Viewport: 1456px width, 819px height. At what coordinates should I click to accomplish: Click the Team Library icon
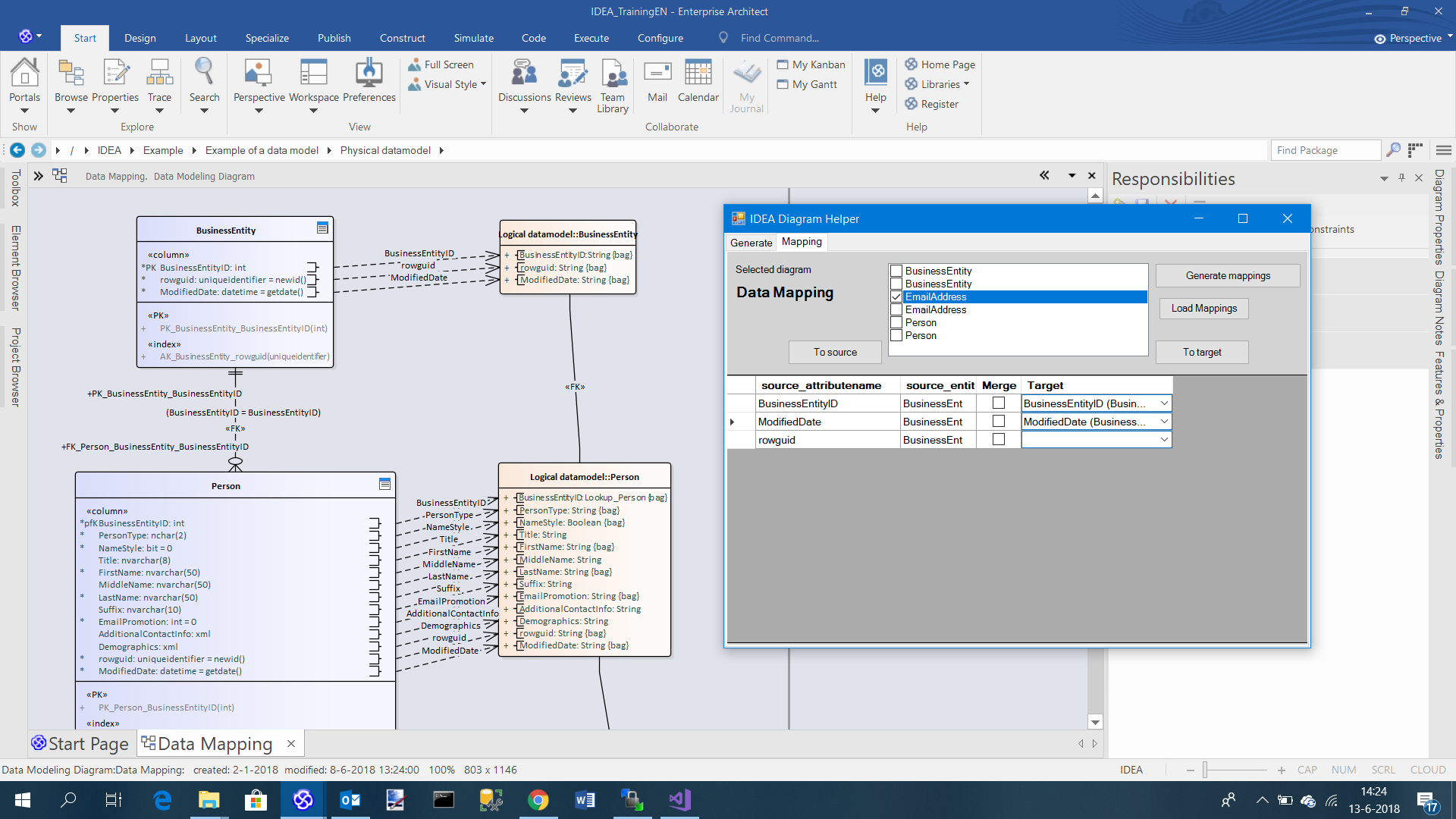pyautogui.click(x=613, y=74)
